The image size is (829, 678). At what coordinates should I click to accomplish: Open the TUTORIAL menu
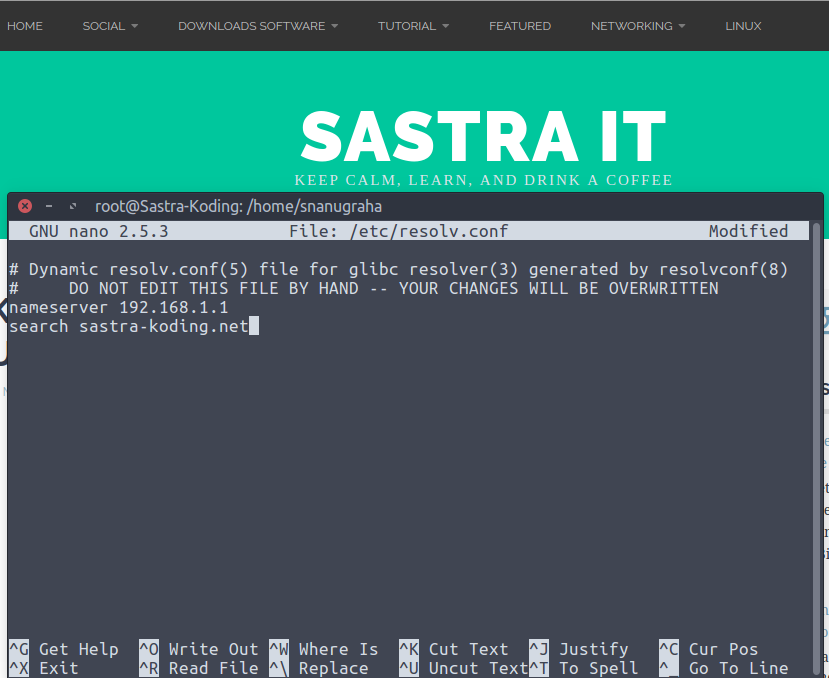(407, 26)
